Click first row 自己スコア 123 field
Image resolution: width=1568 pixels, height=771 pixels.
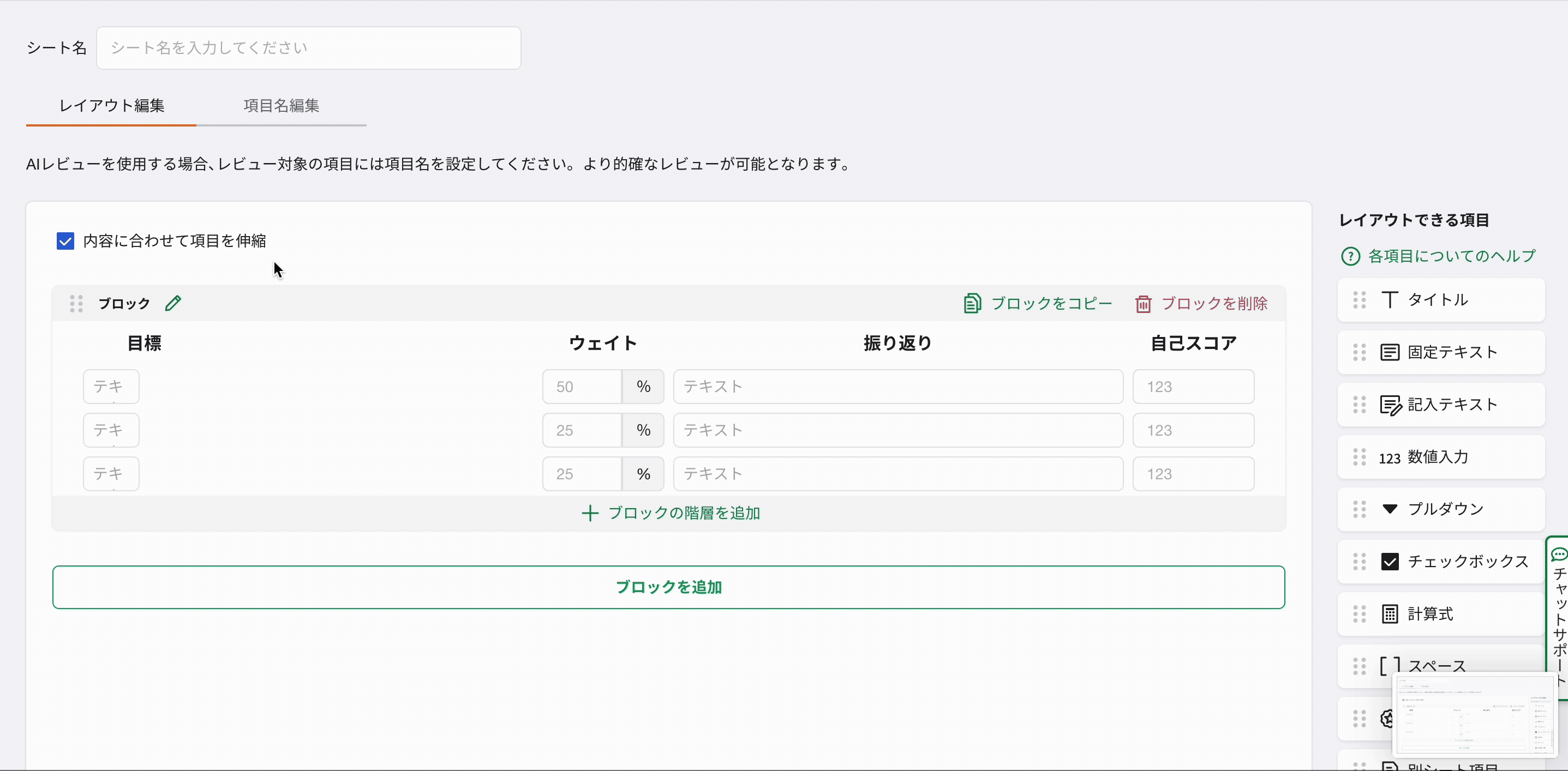click(1193, 387)
